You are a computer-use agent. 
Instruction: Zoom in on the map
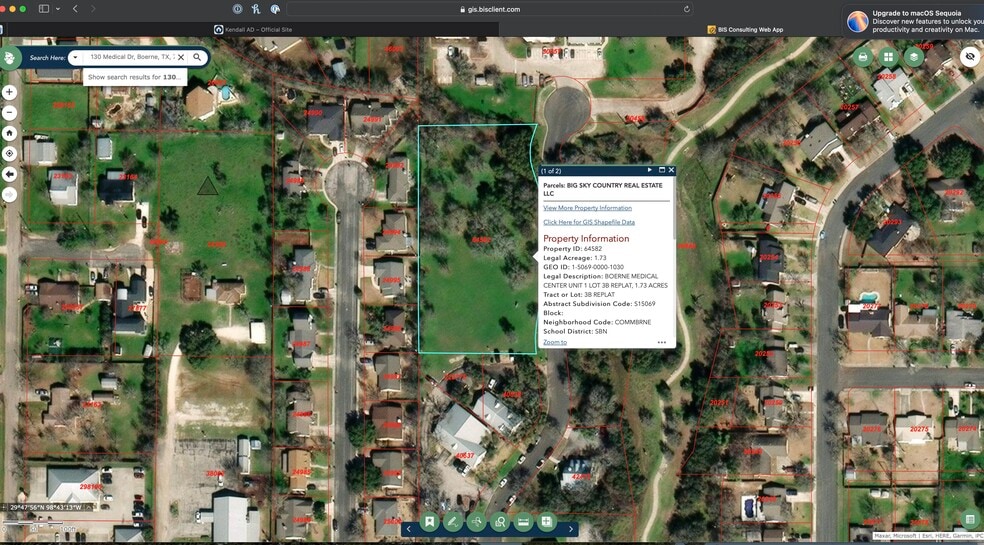pos(9,92)
